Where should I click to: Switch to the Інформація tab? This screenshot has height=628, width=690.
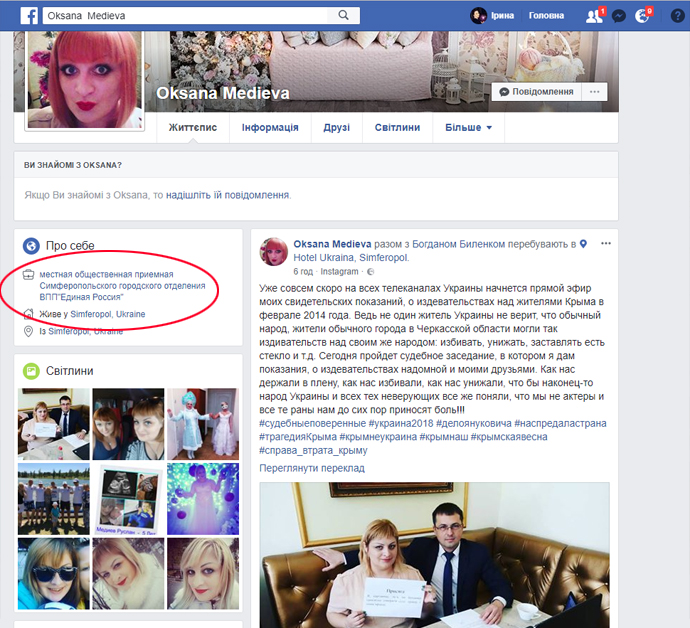coord(270,128)
